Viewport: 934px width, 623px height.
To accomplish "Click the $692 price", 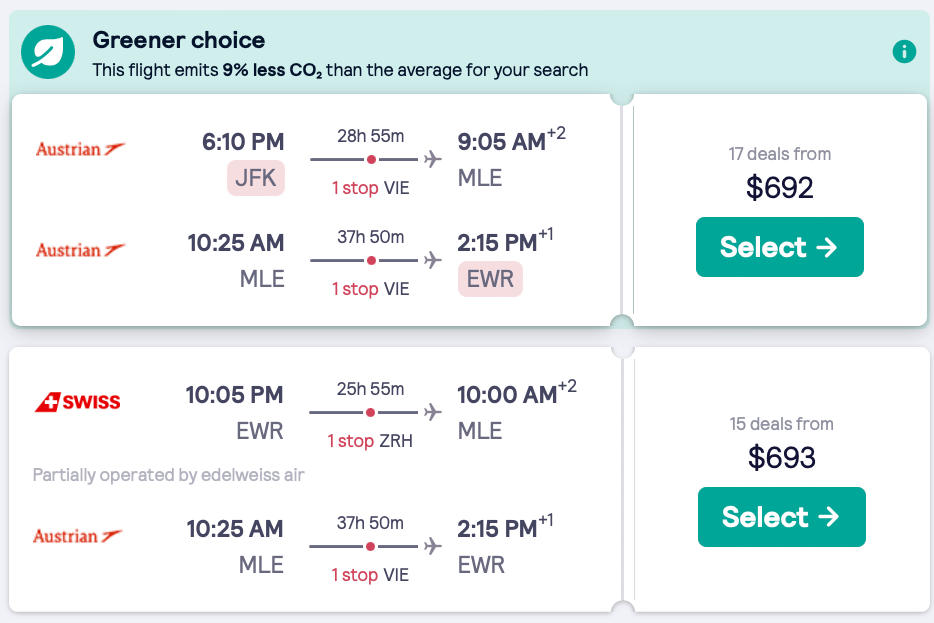I will (780, 187).
